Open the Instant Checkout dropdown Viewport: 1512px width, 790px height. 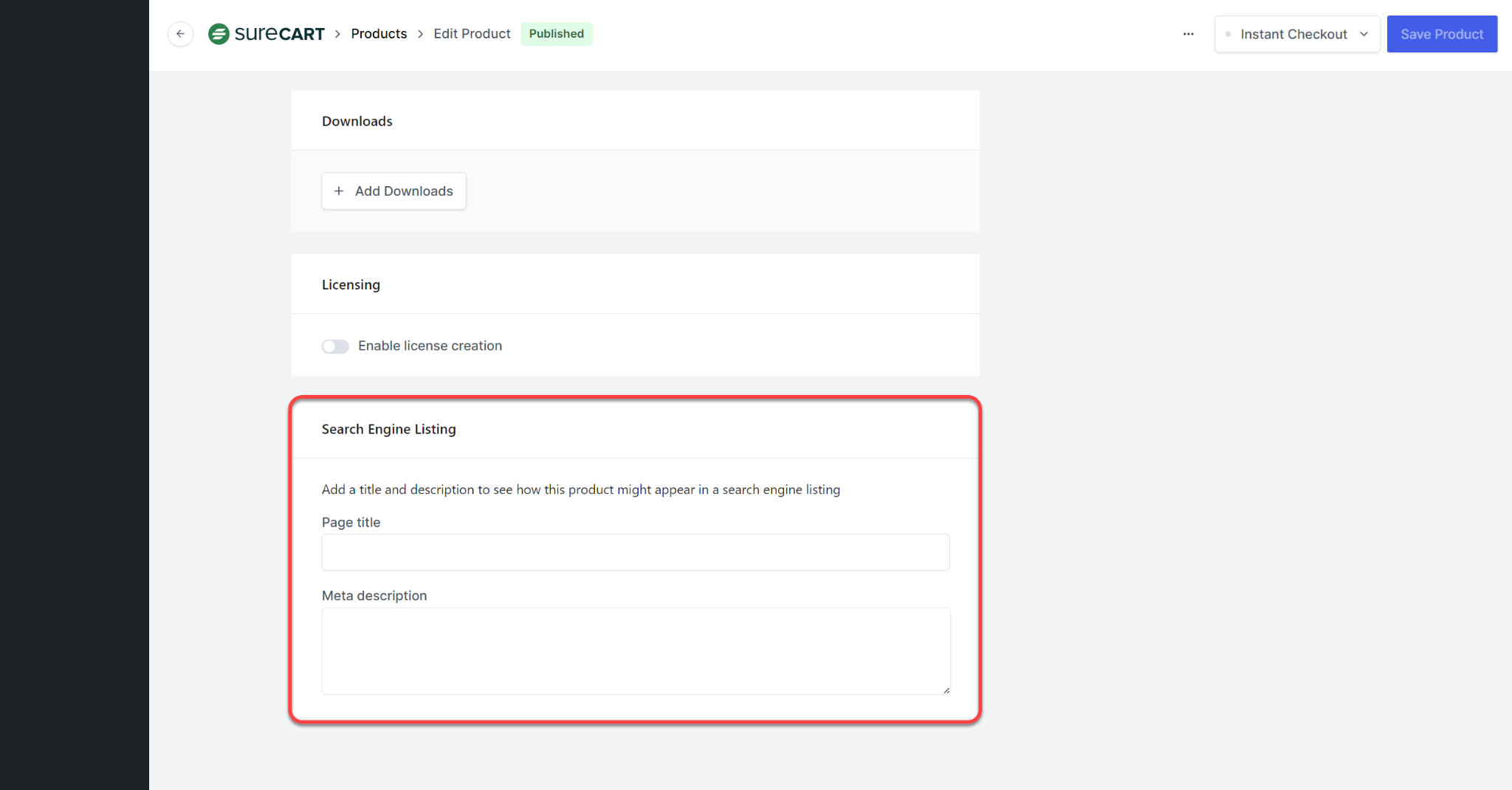tap(1297, 34)
